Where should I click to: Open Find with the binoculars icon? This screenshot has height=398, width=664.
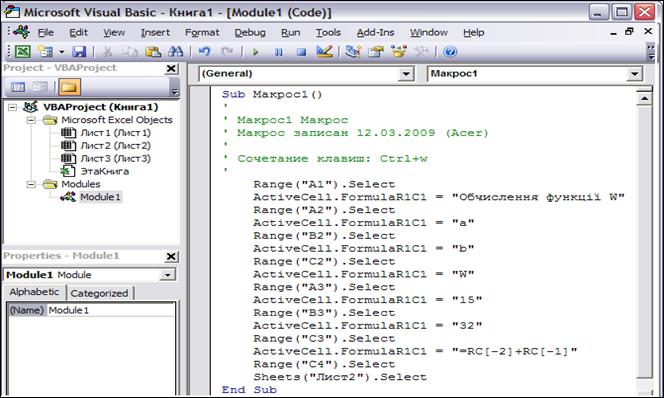tap(176, 52)
